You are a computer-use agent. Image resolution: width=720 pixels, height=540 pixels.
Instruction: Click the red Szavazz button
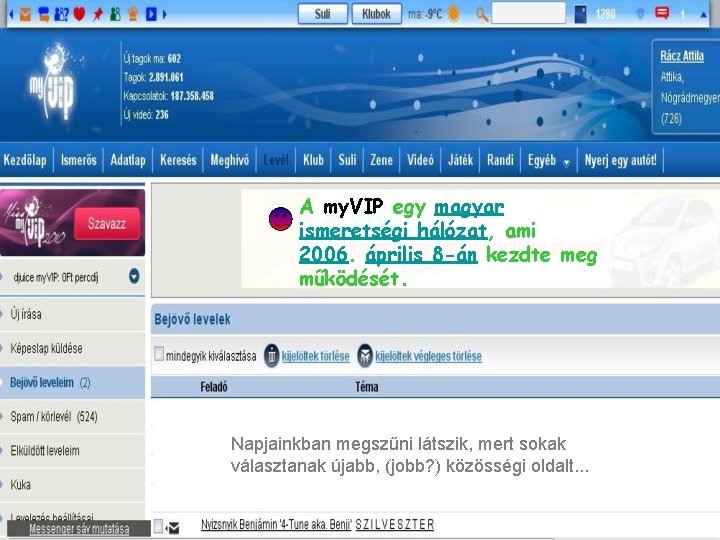(x=107, y=224)
